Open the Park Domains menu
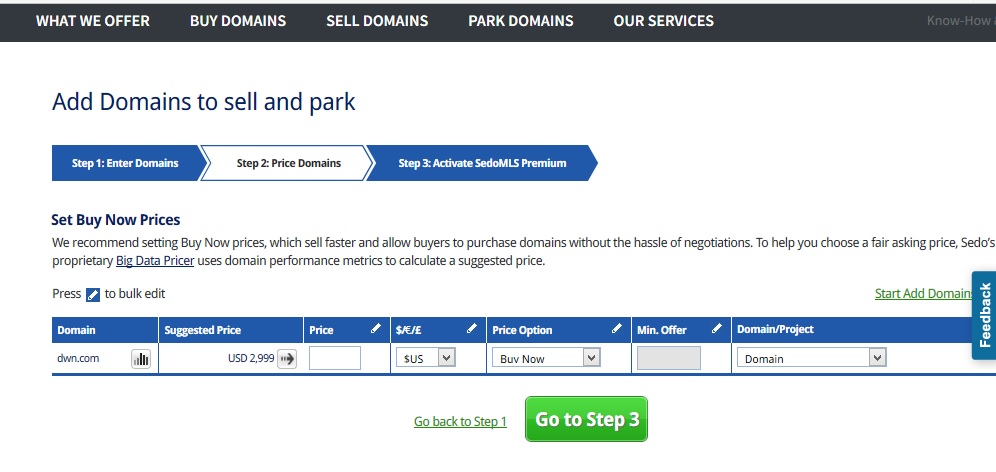The width and height of the screenshot is (996, 472). click(521, 21)
